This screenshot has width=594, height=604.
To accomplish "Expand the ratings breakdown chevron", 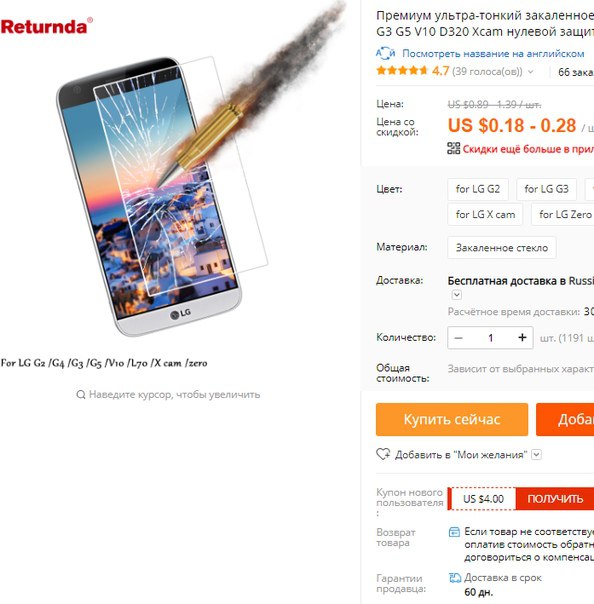I will click(531, 72).
